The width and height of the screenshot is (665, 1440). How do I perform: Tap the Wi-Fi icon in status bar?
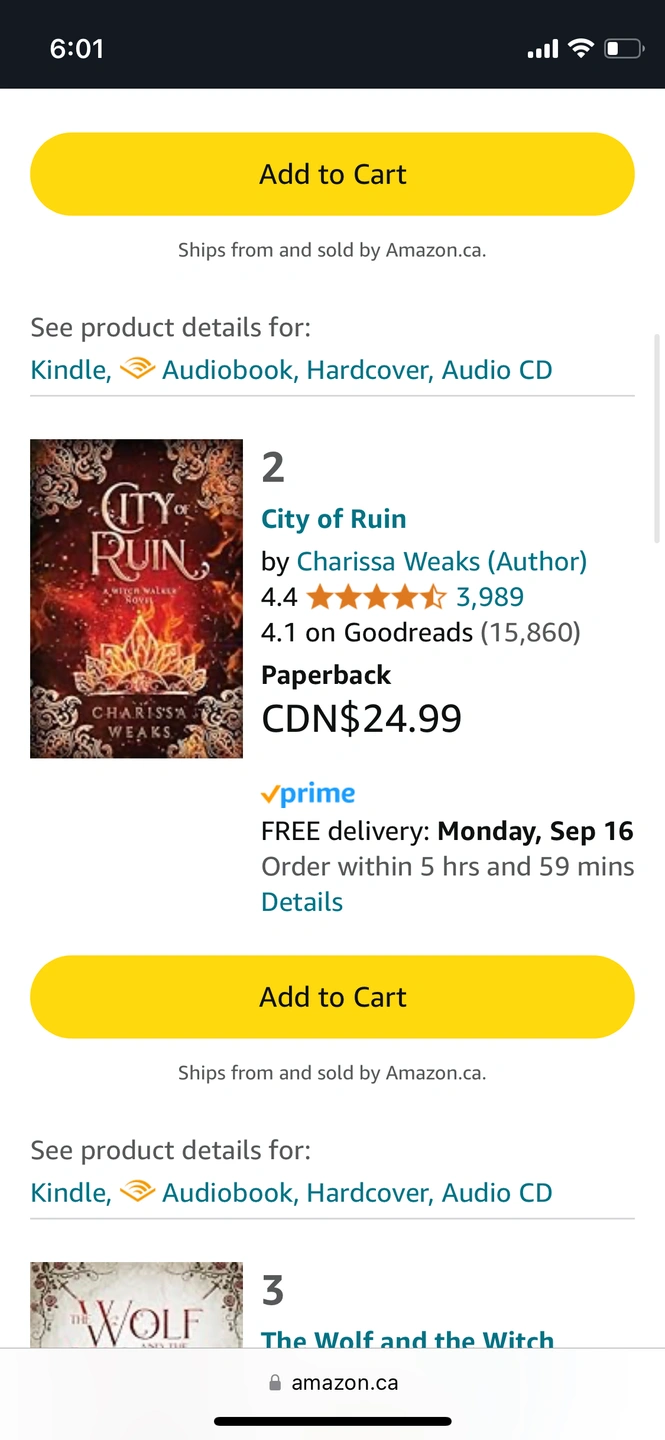coord(580,48)
